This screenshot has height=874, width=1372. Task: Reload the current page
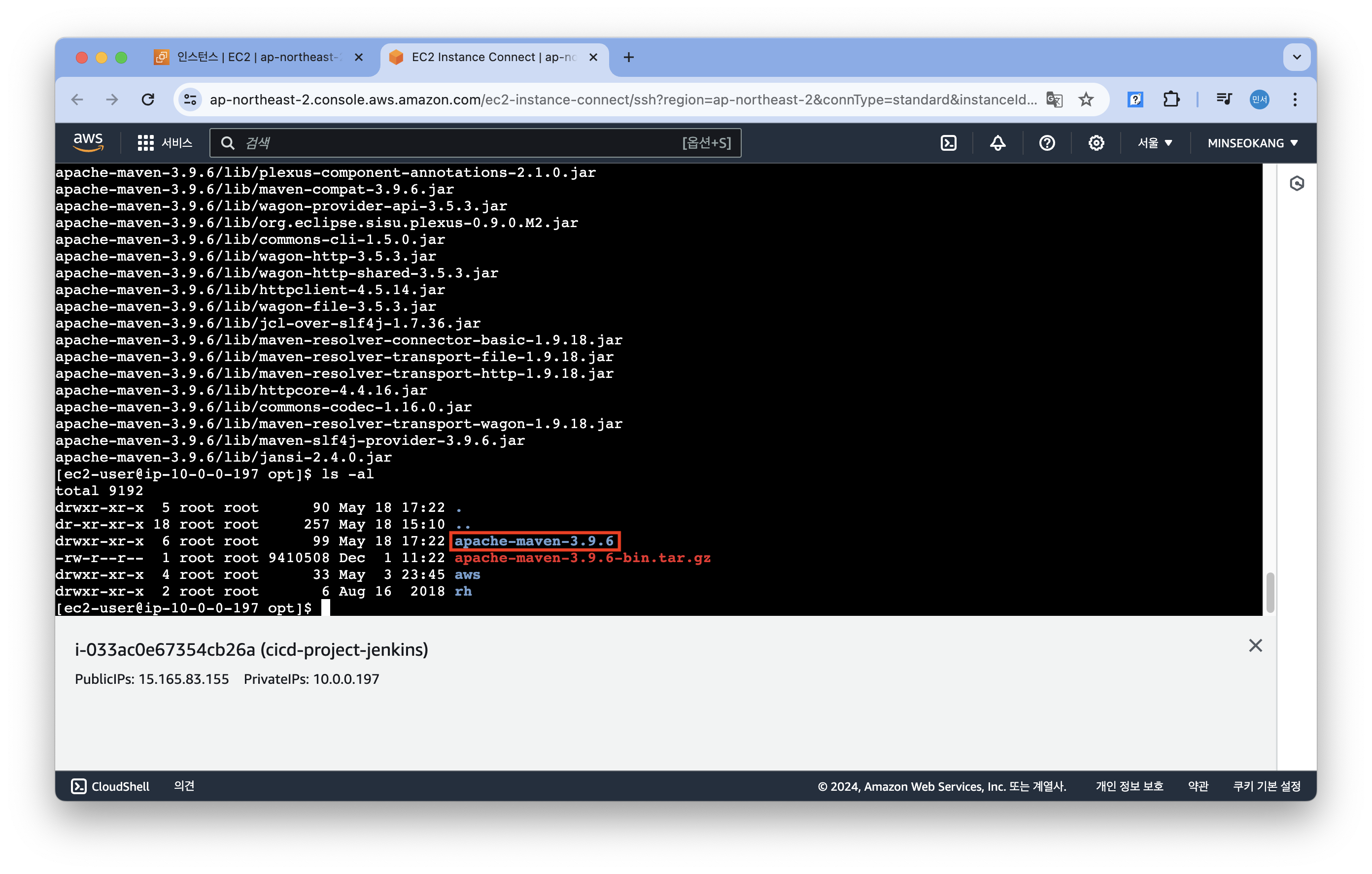148,100
